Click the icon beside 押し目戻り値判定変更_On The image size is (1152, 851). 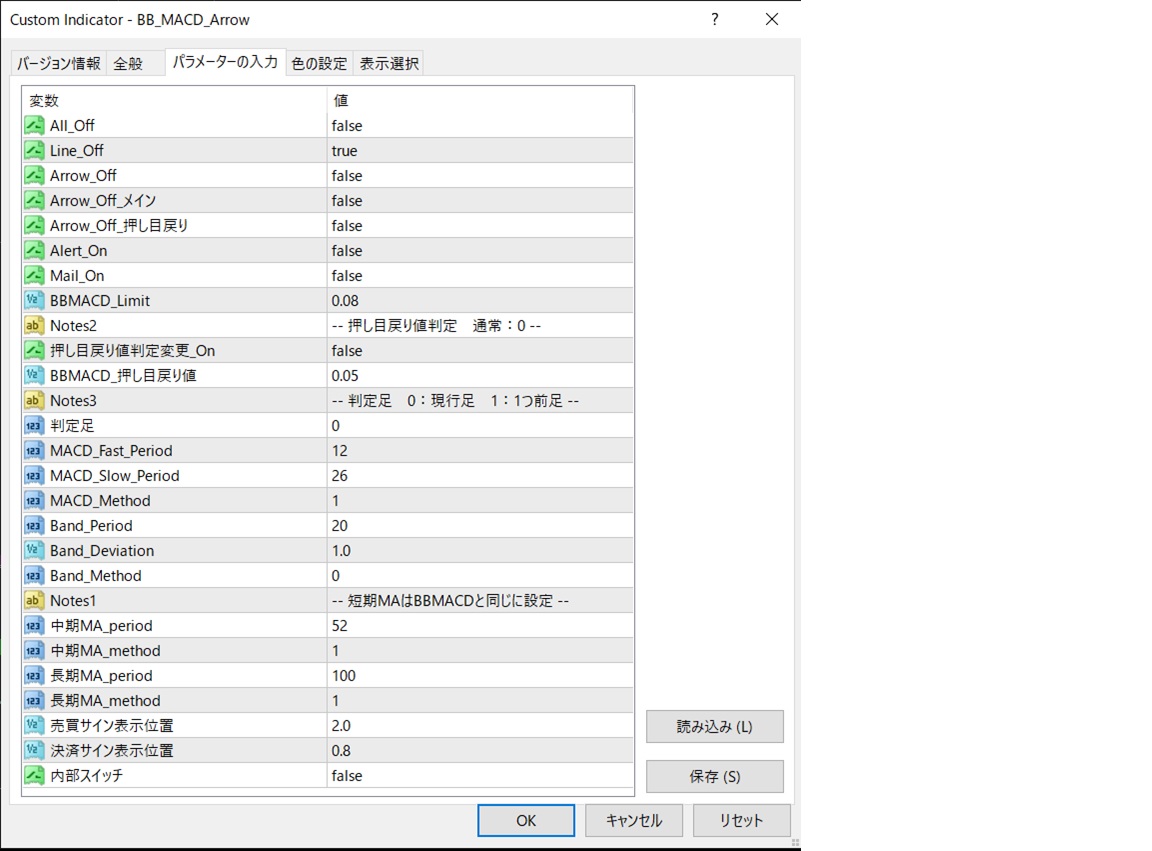pyautogui.click(x=34, y=350)
